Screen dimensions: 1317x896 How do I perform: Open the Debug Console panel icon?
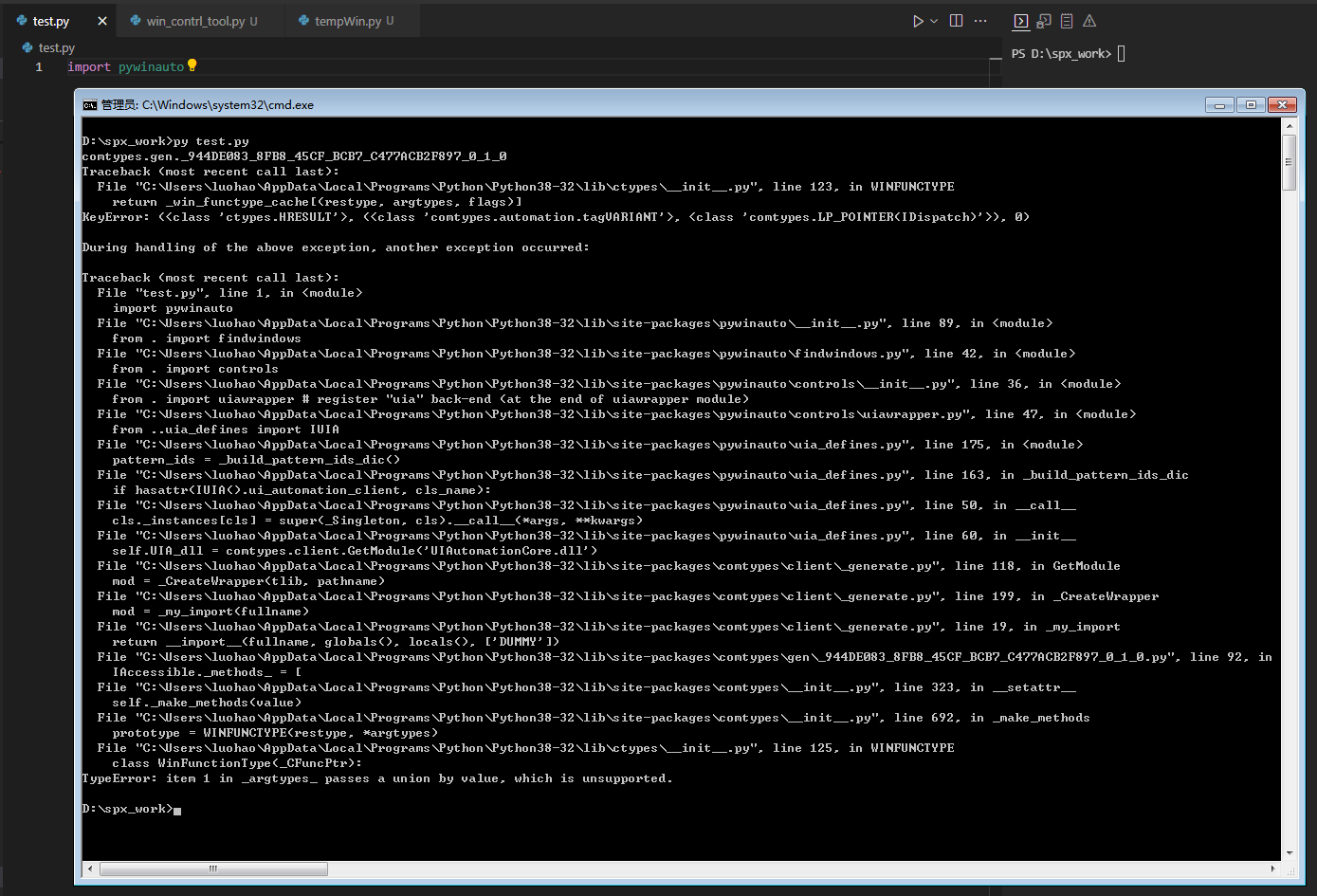(1044, 21)
